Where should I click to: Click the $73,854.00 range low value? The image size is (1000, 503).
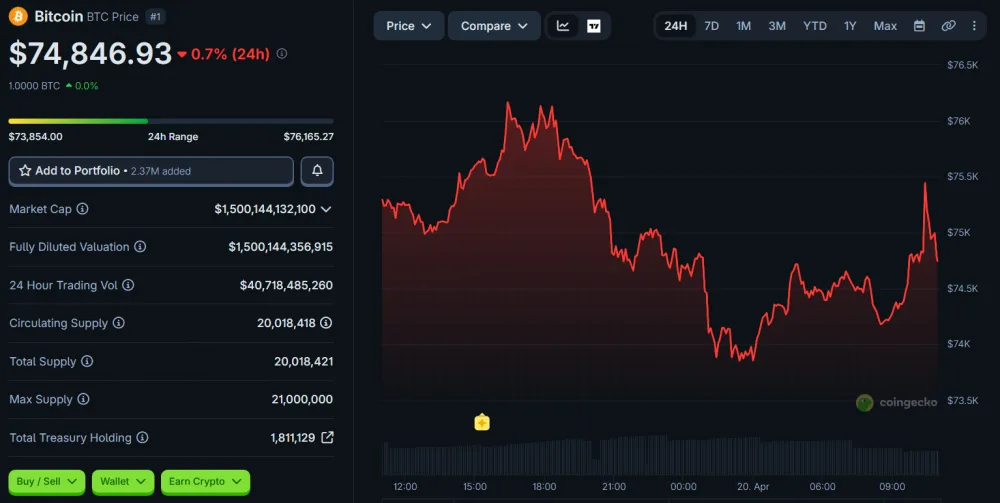(36, 136)
